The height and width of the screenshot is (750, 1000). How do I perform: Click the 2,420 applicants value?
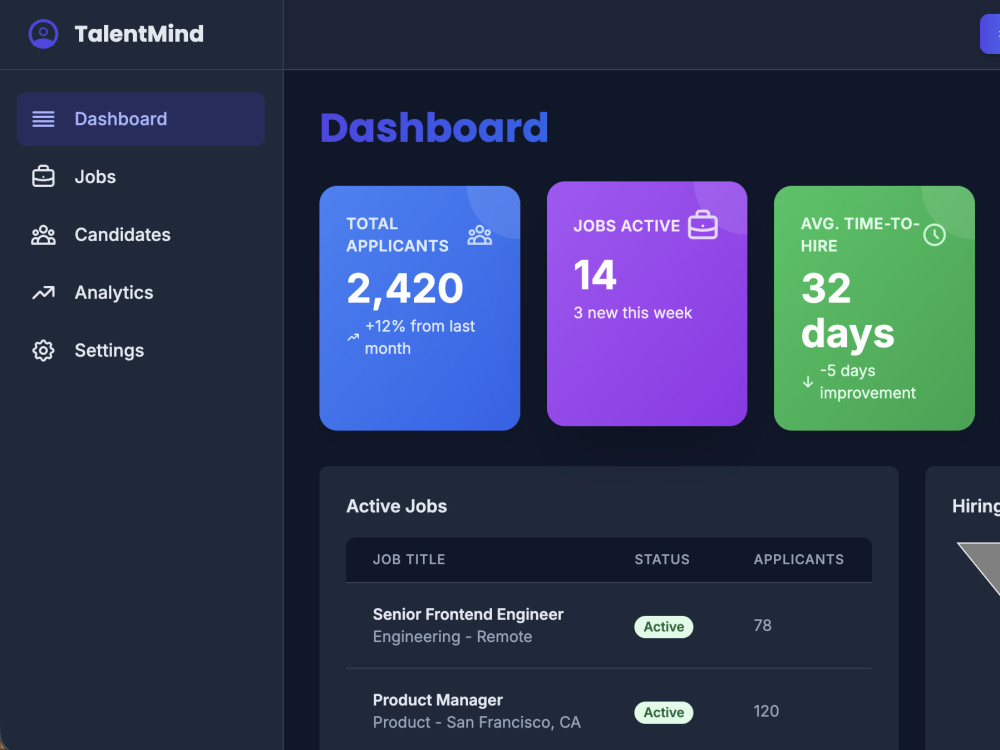pyautogui.click(x=405, y=288)
